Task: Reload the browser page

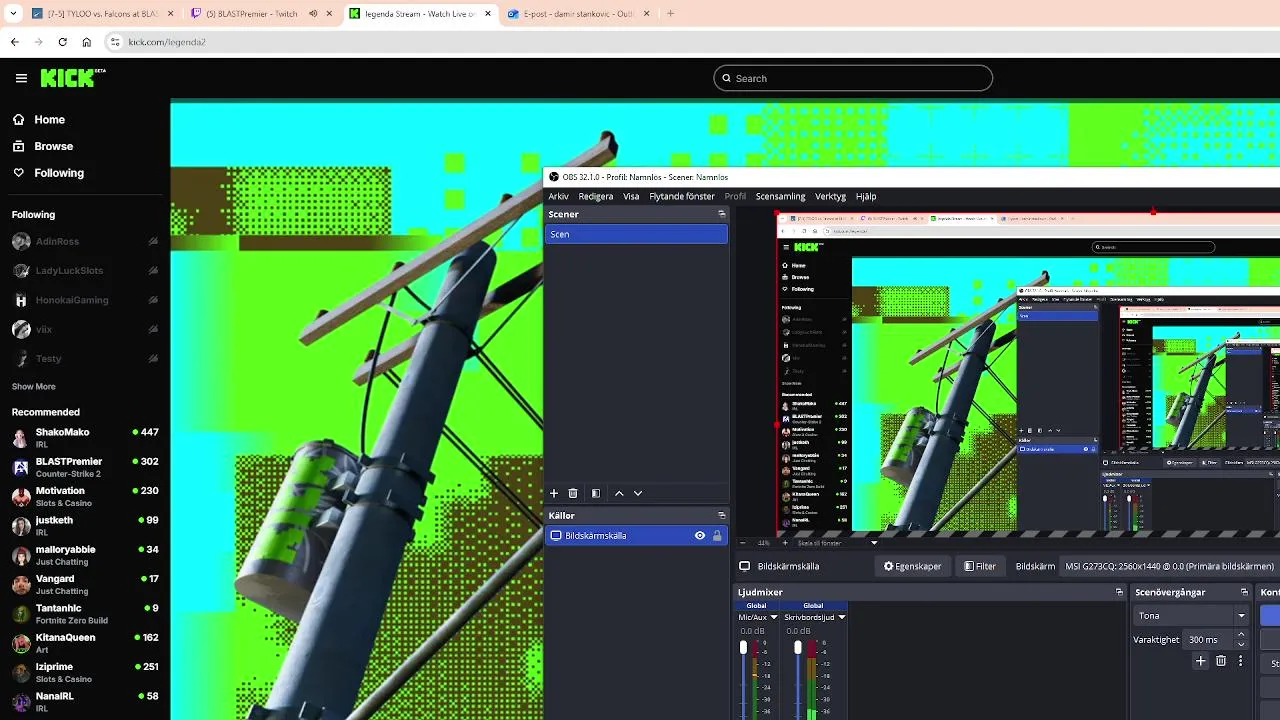Action: coord(63,42)
